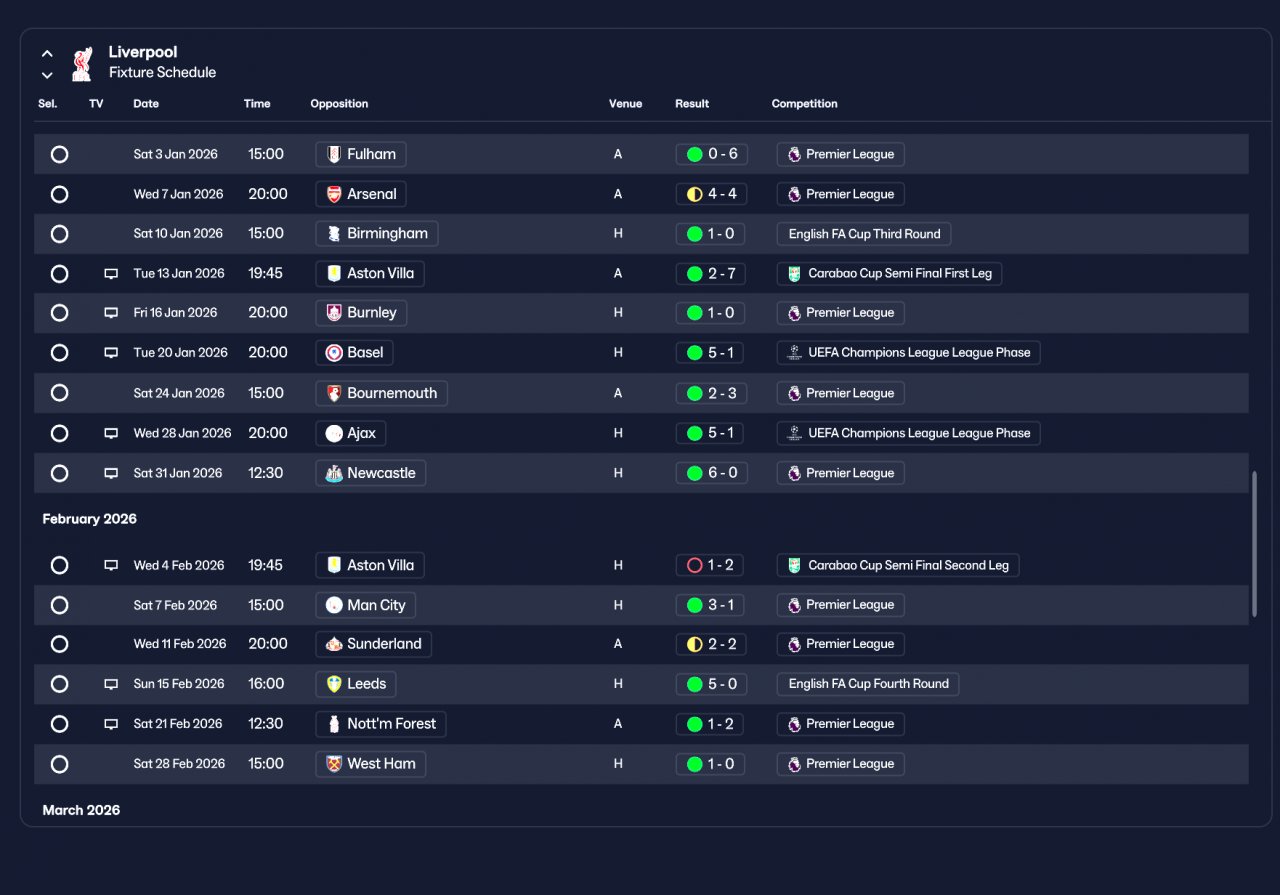Viewport: 1280px width, 895px height.
Task: Click the Burnley club badge icon
Action: [x=334, y=313]
